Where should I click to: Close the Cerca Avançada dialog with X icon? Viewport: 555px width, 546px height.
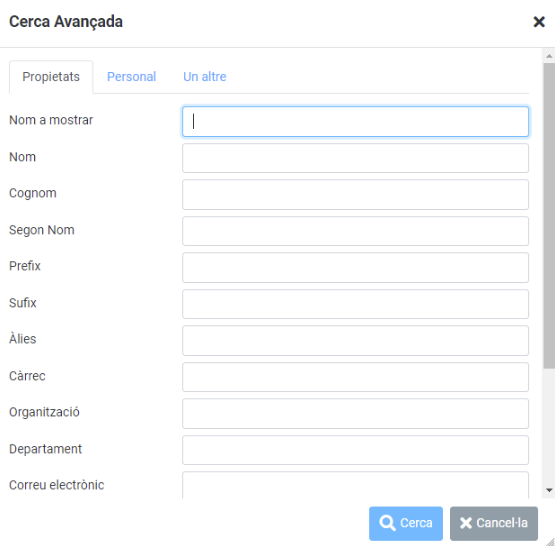tap(539, 22)
